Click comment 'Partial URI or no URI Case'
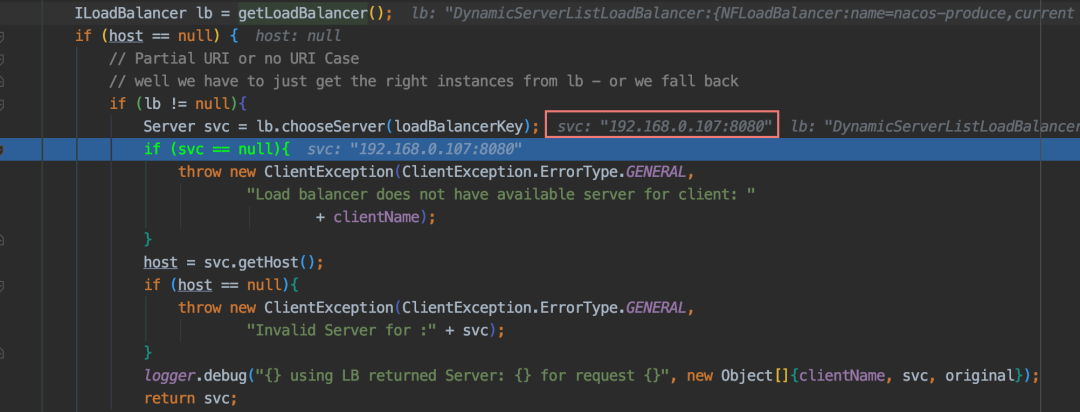The height and width of the screenshot is (412, 1080). tap(234, 59)
